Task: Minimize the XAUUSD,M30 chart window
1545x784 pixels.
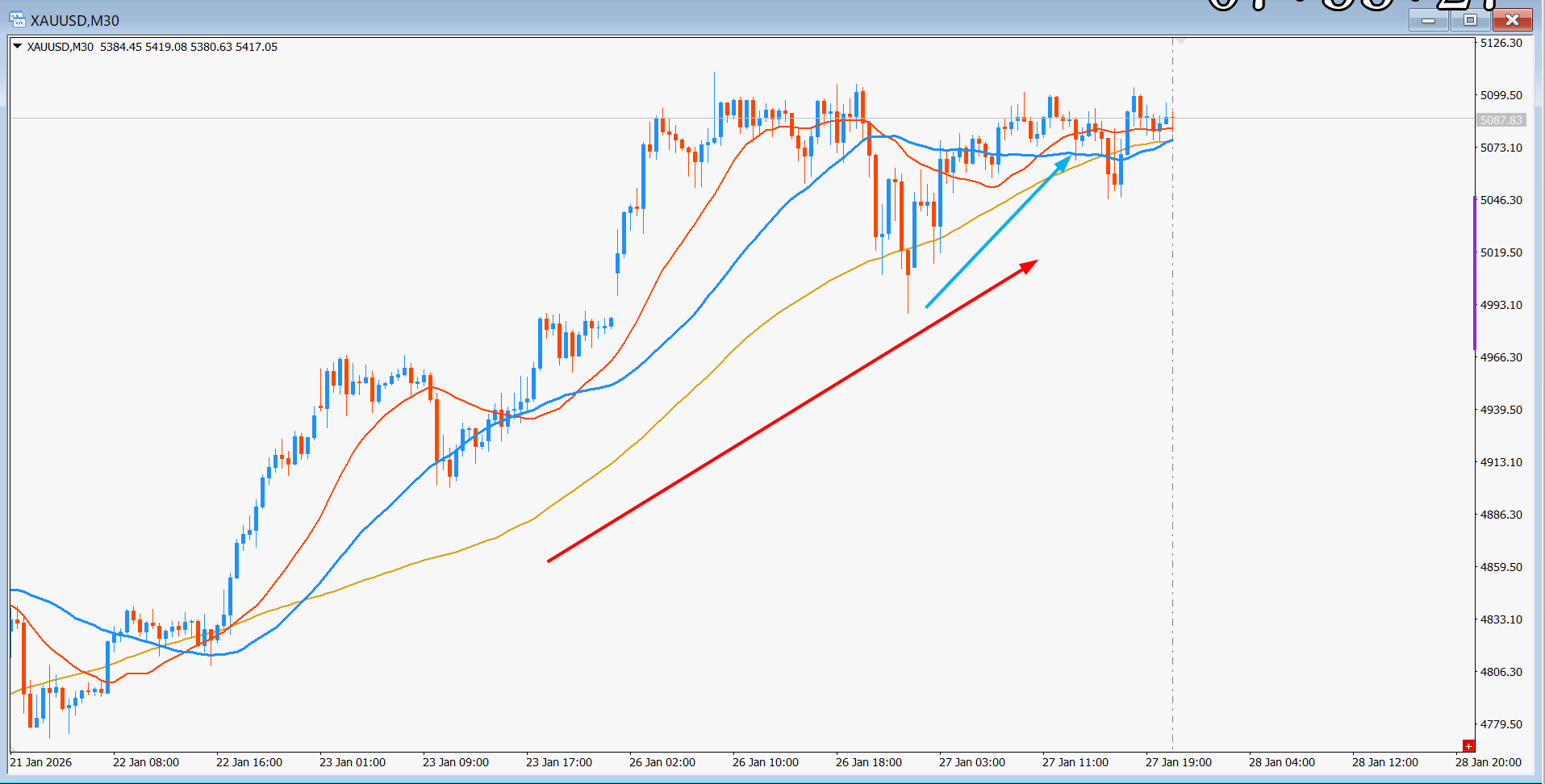Action: tap(1428, 20)
